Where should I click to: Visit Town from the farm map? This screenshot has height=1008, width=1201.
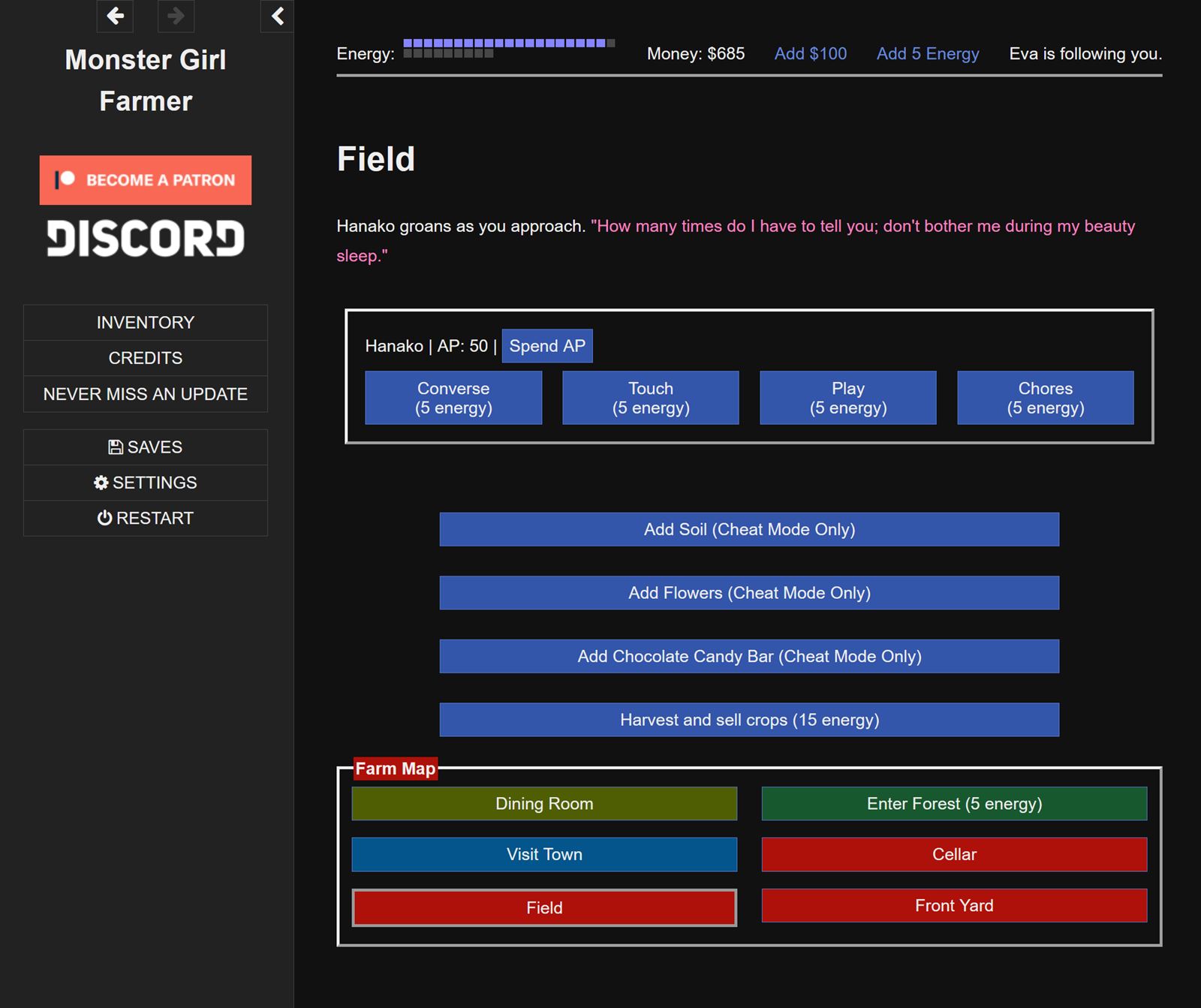pos(544,854)
